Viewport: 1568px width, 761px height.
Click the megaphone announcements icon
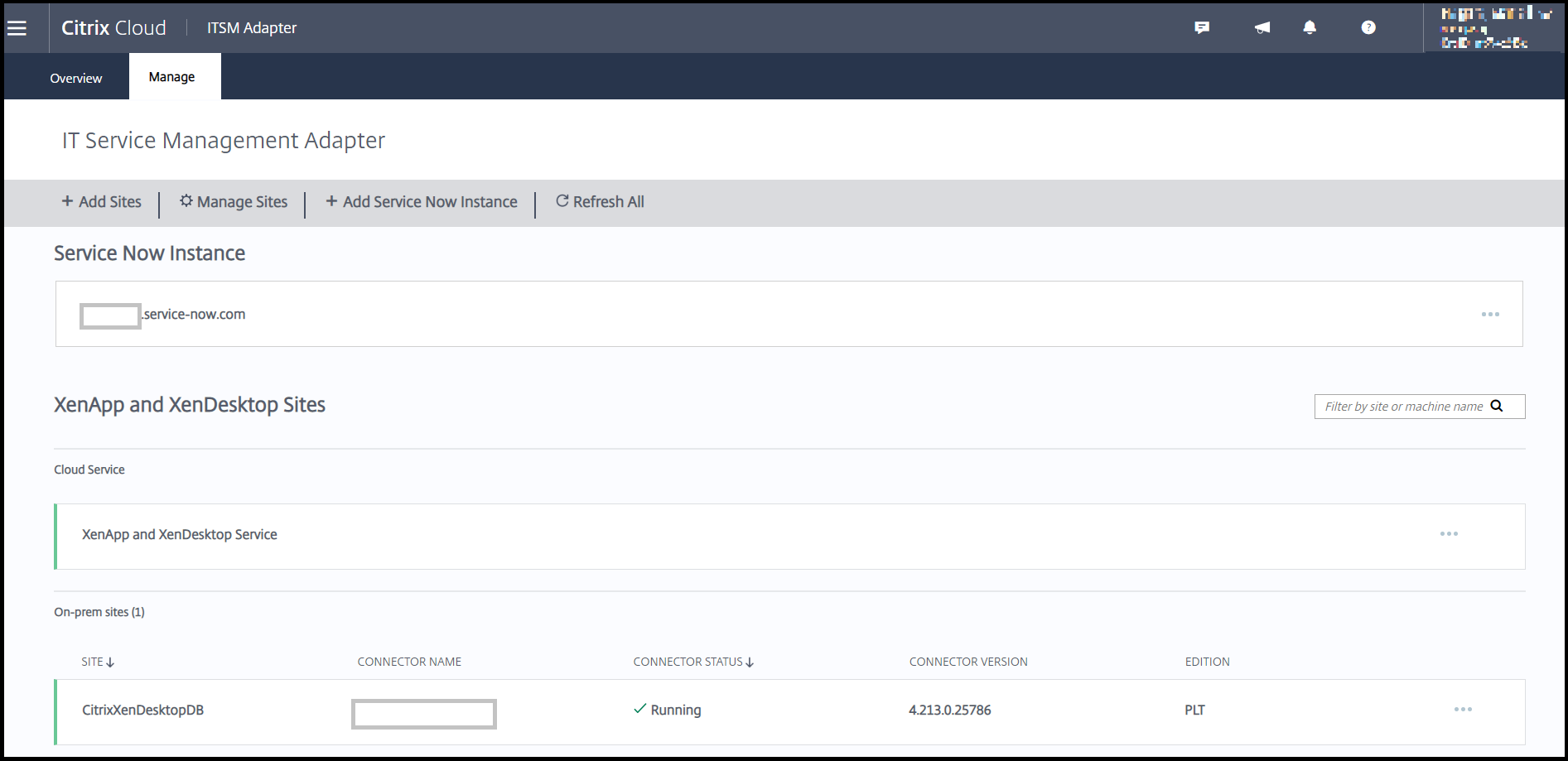[1262, 28]
